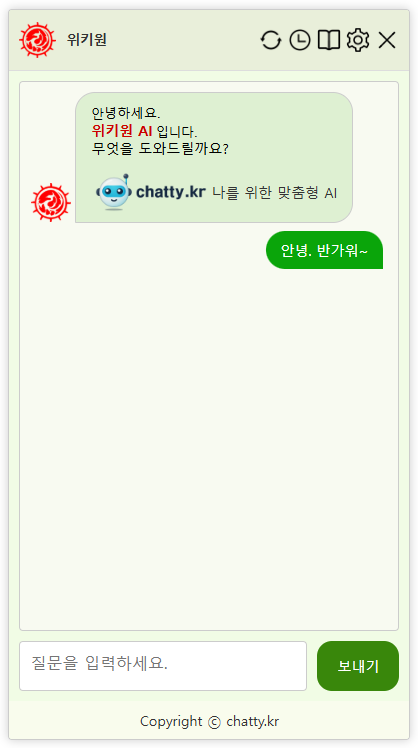Click the red 위키원 logo in header

pyautogui.click(x=38, y=40)
